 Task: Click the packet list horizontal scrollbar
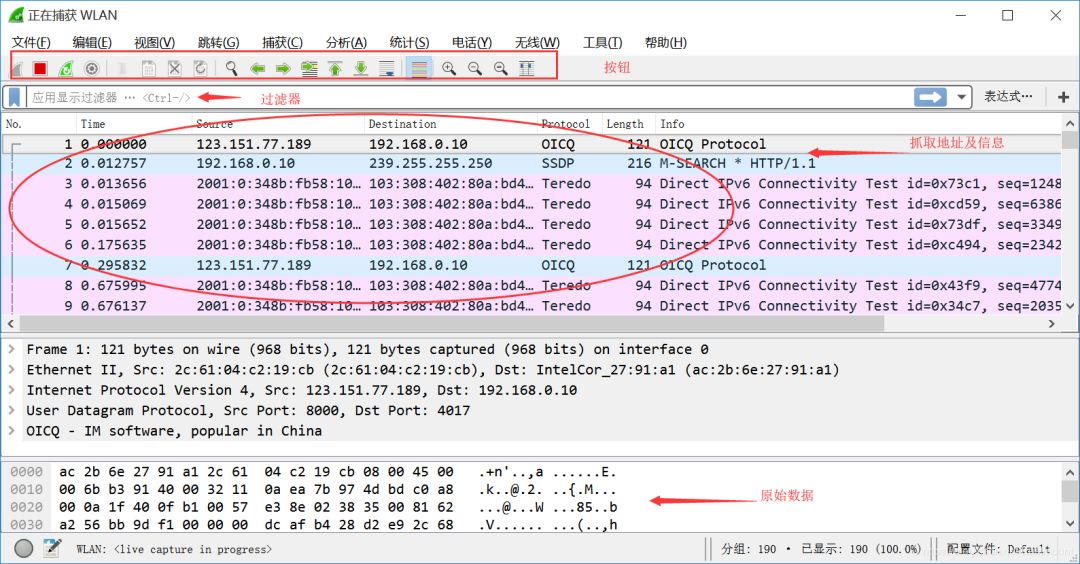452,324
